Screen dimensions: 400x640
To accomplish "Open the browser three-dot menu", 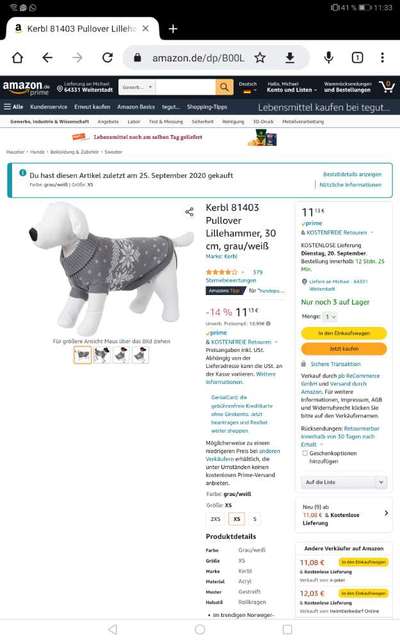I will tap(382, 58).
